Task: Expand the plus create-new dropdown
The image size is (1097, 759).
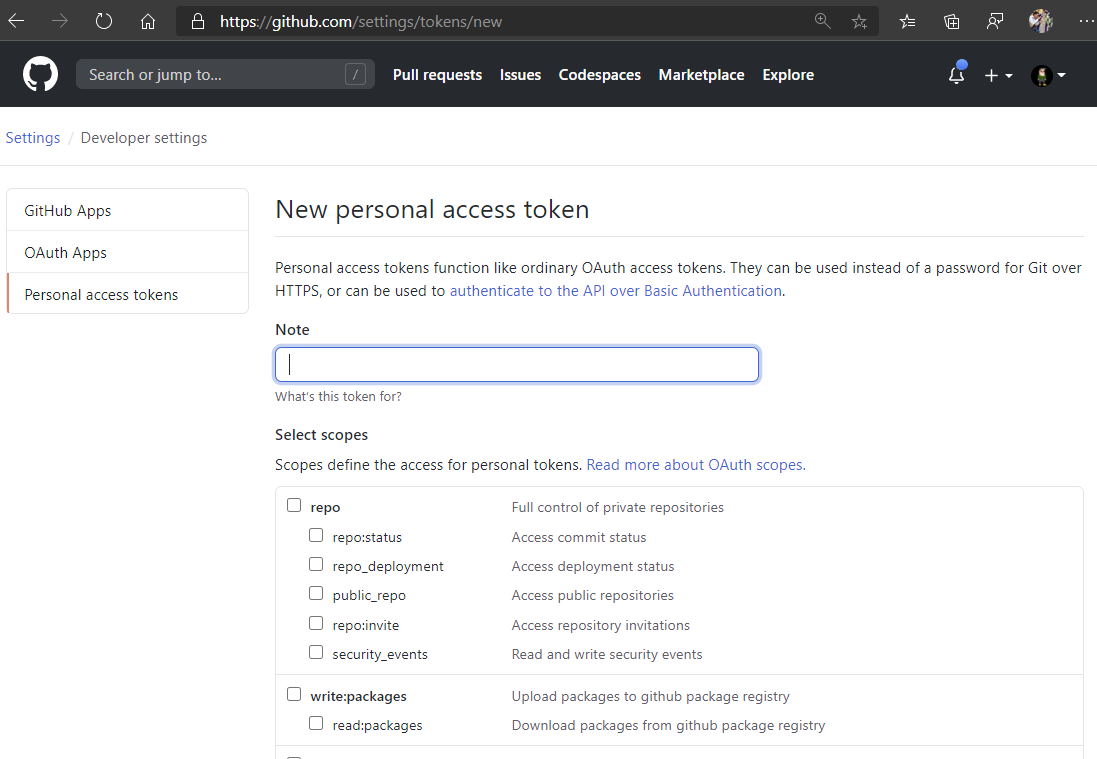Action: pos(998,75)
